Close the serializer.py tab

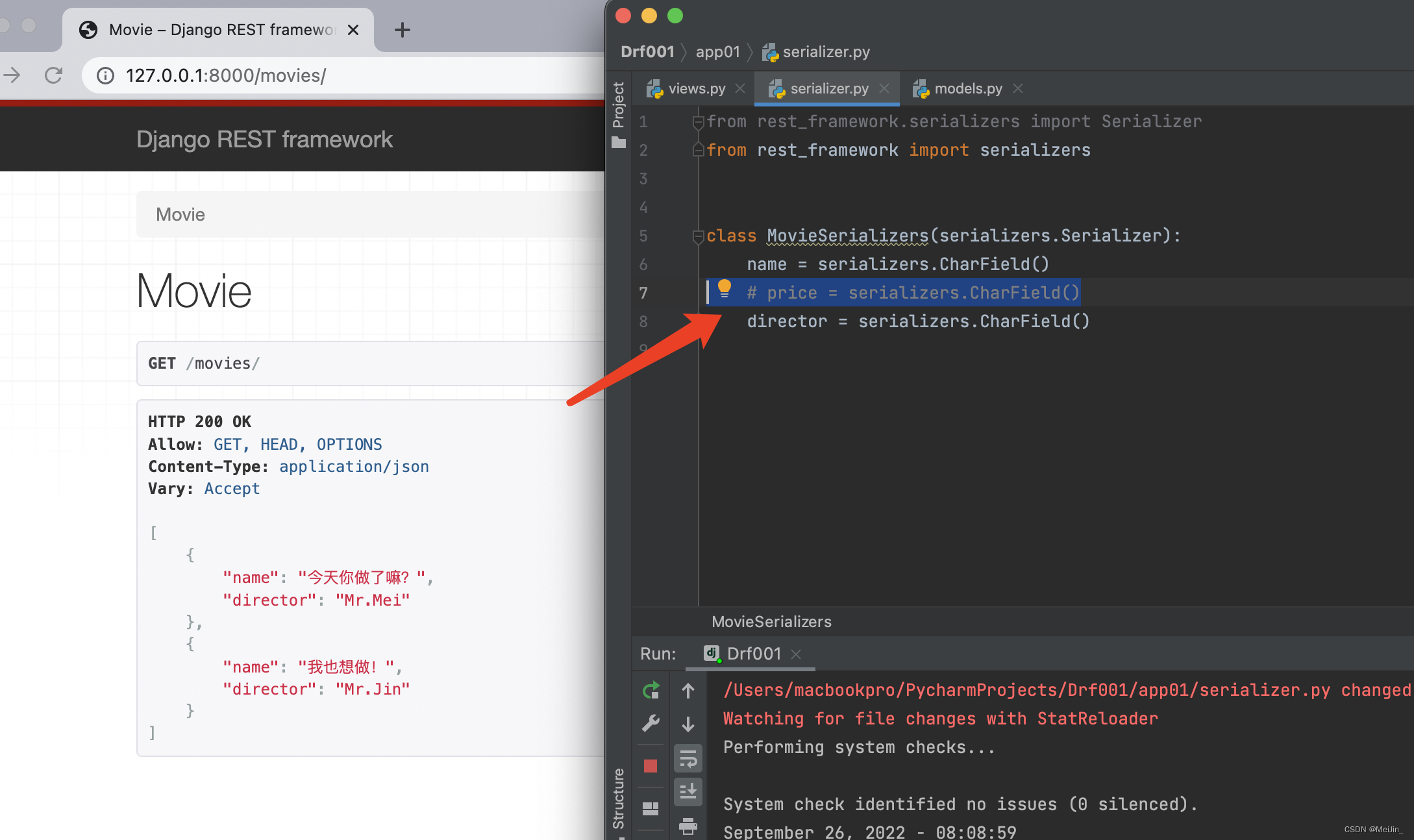(884, 88)
